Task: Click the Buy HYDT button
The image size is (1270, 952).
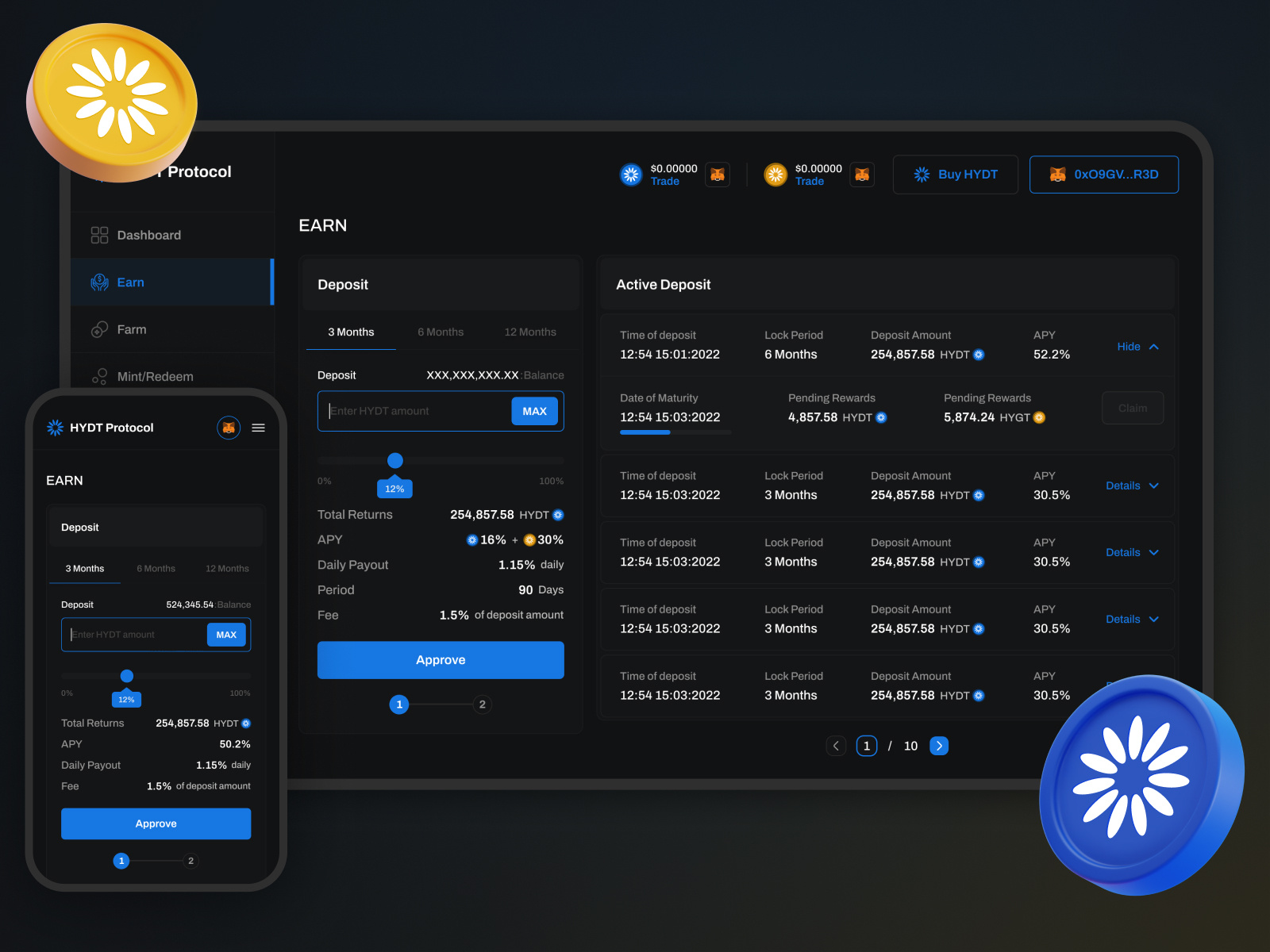Action: pos(956,174)
